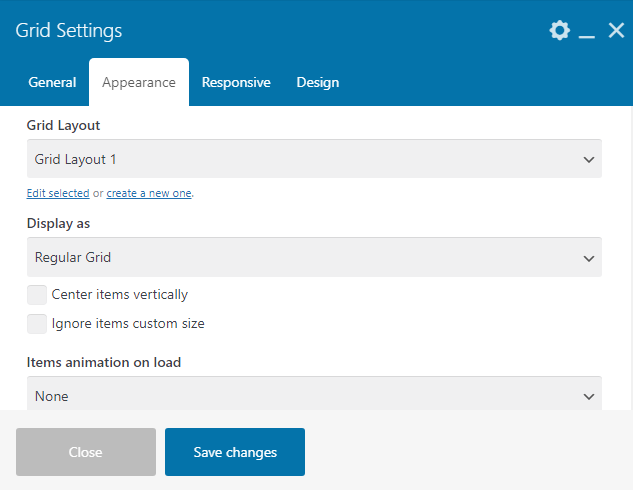
Task: Follow the Edit selected link
Action: (58, 193)
